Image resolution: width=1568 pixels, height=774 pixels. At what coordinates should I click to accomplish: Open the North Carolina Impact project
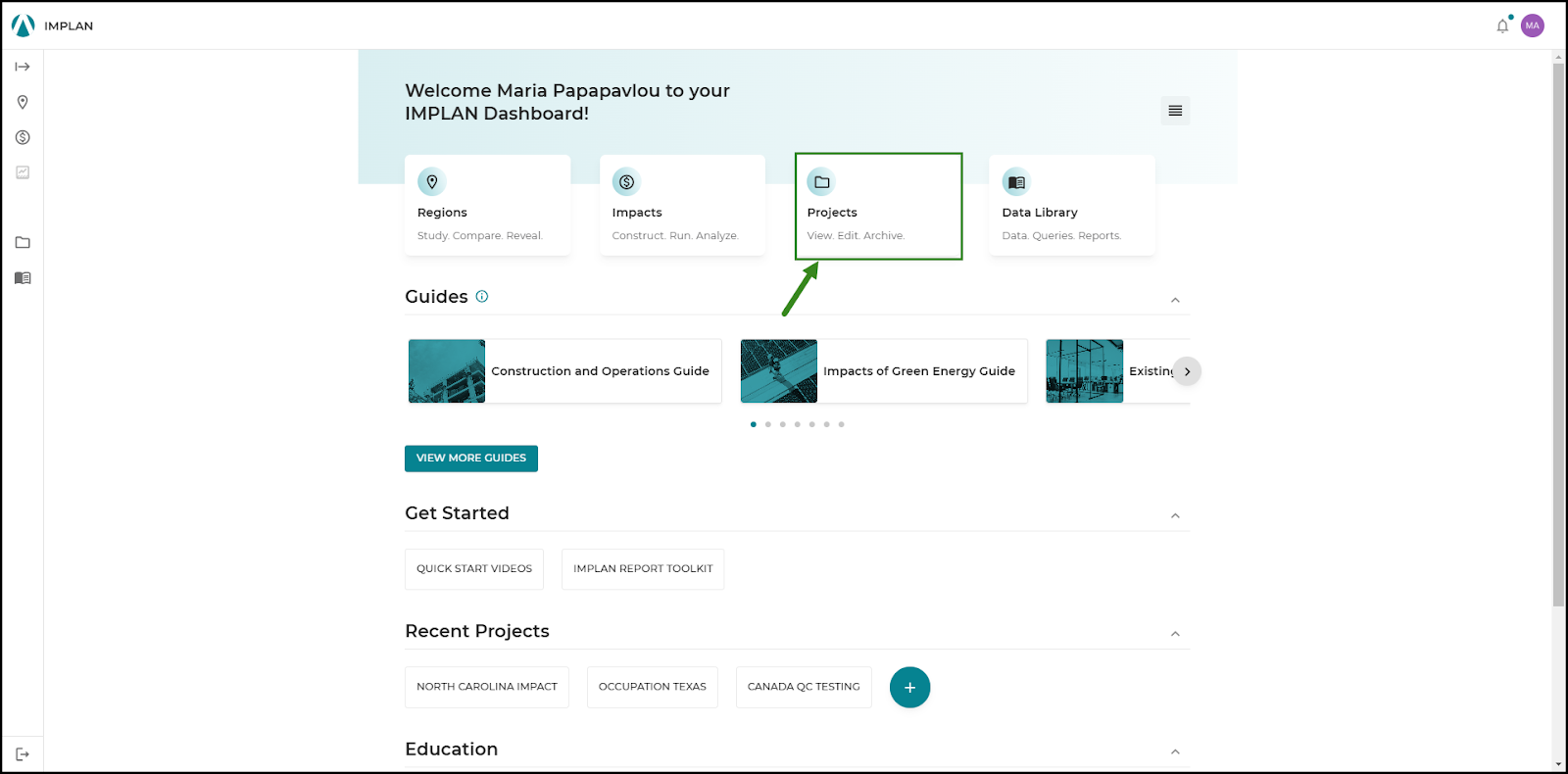487,687
